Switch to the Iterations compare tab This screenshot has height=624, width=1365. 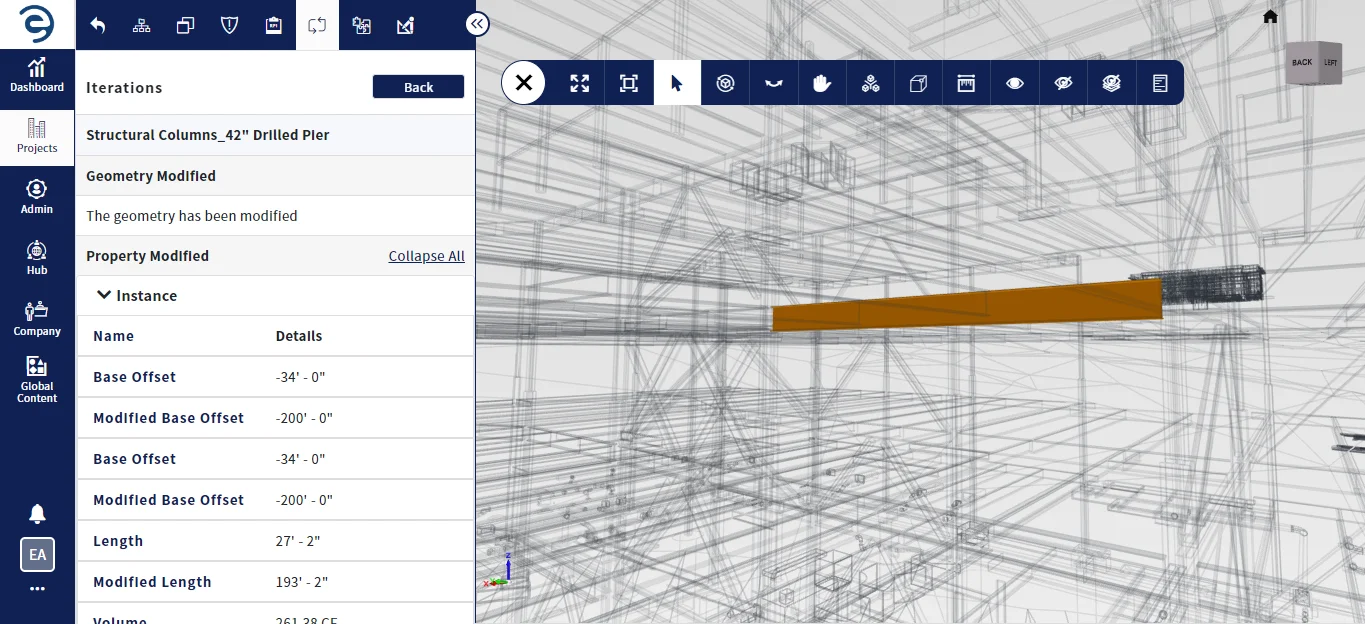coord(317,25)
